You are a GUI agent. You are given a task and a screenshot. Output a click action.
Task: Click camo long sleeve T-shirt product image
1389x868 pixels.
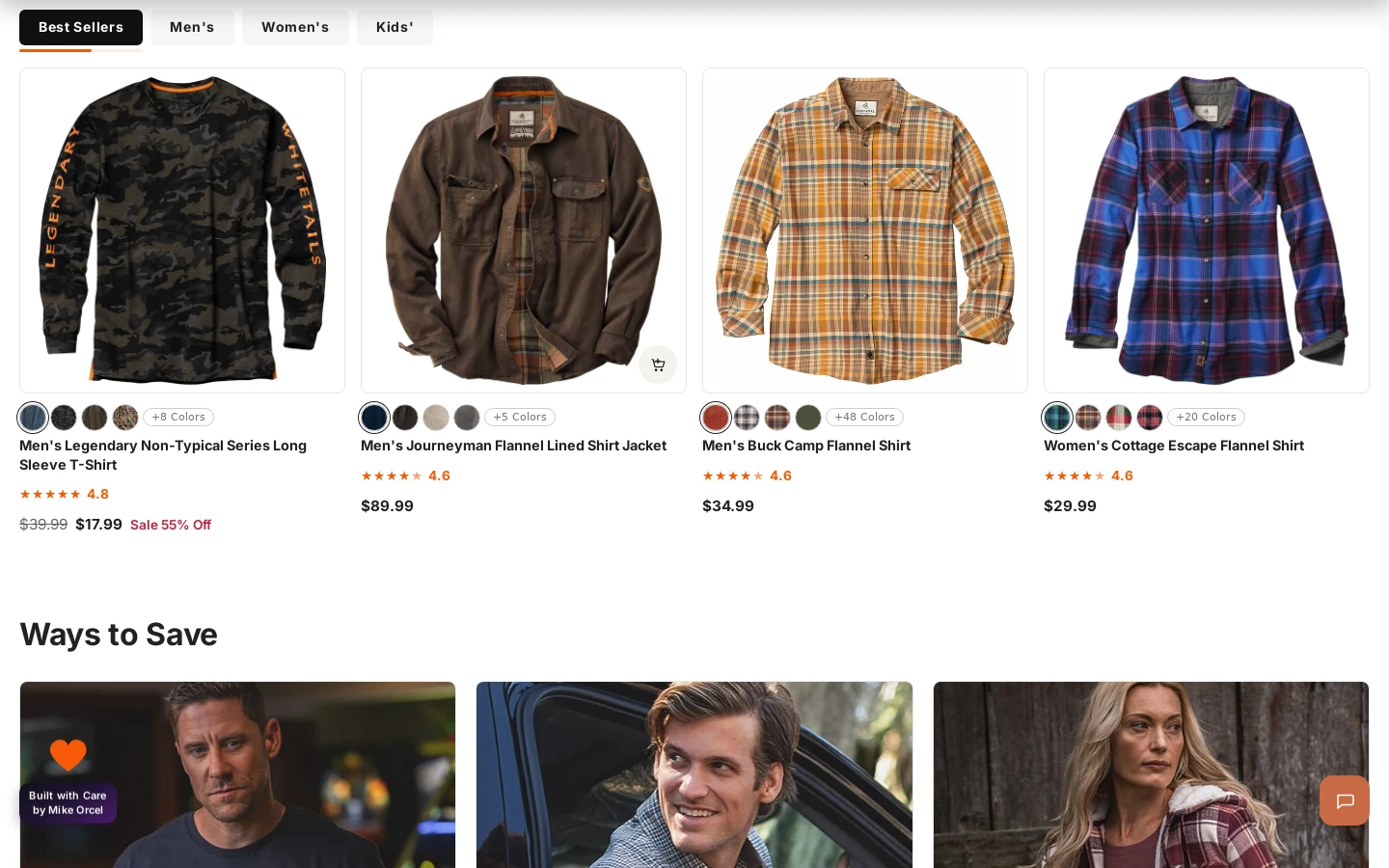point(182,231)
